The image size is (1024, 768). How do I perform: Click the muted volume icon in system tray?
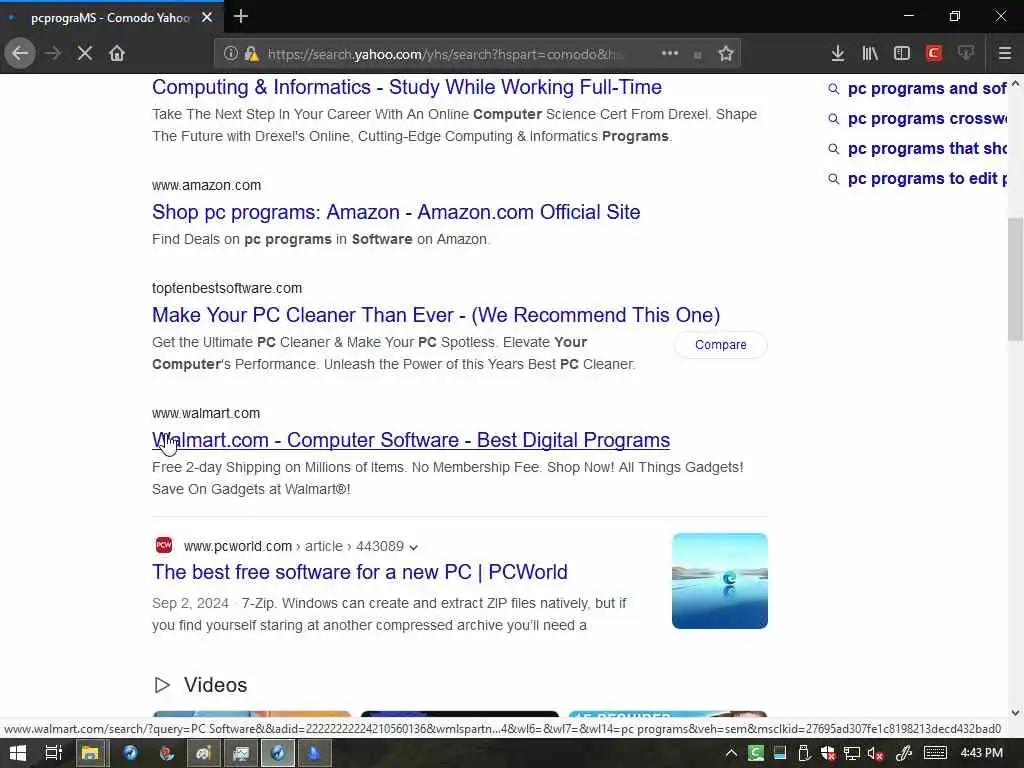tap(875, 754)
